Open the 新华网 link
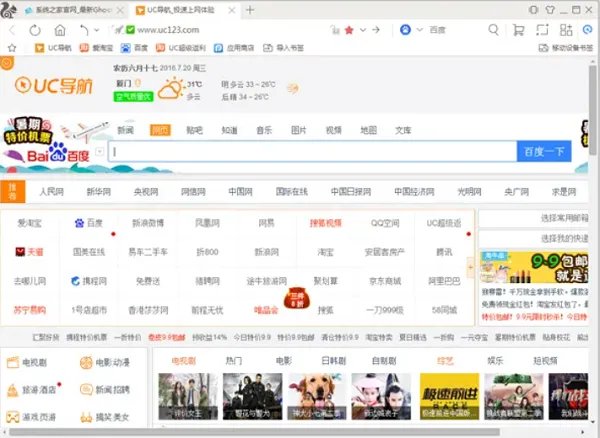Viewport: 600px width, 438px height. click(99, 191)
